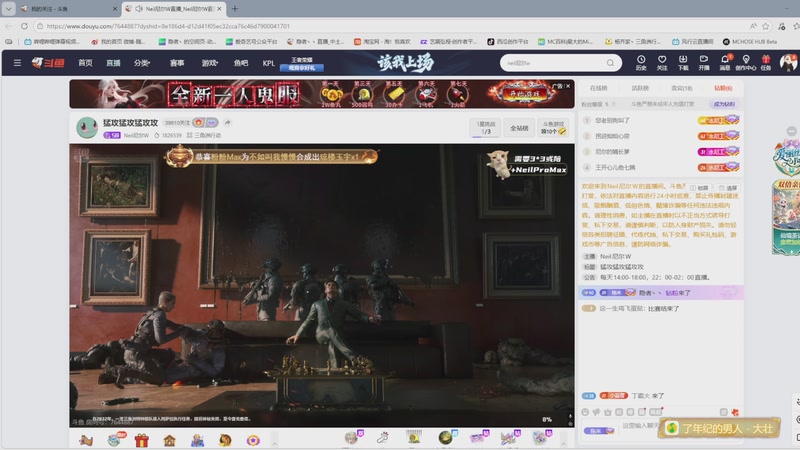
Task: Open user profile avatar
Action: tap(788, 62)
